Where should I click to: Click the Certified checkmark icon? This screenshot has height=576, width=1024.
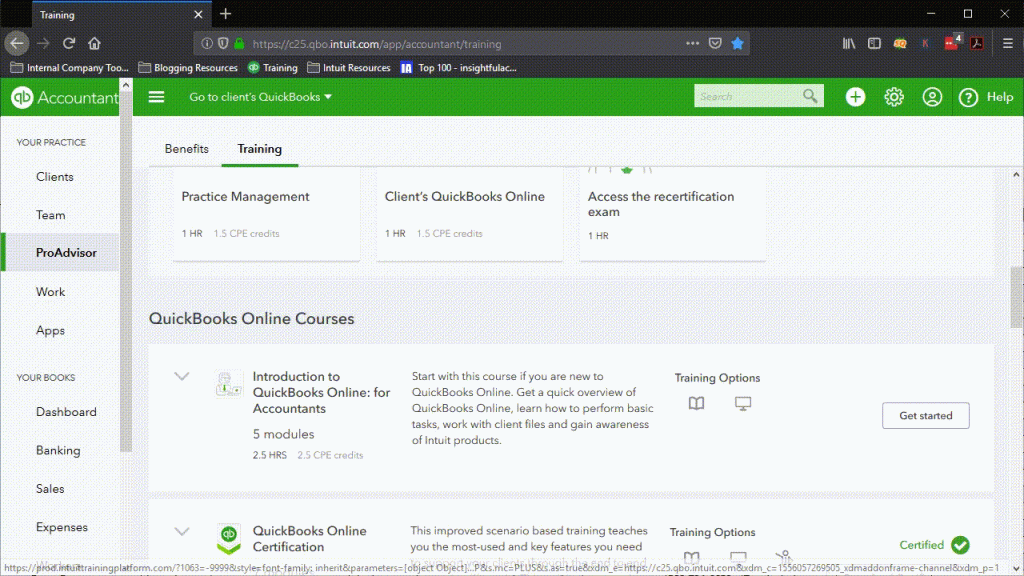(960, 545)
